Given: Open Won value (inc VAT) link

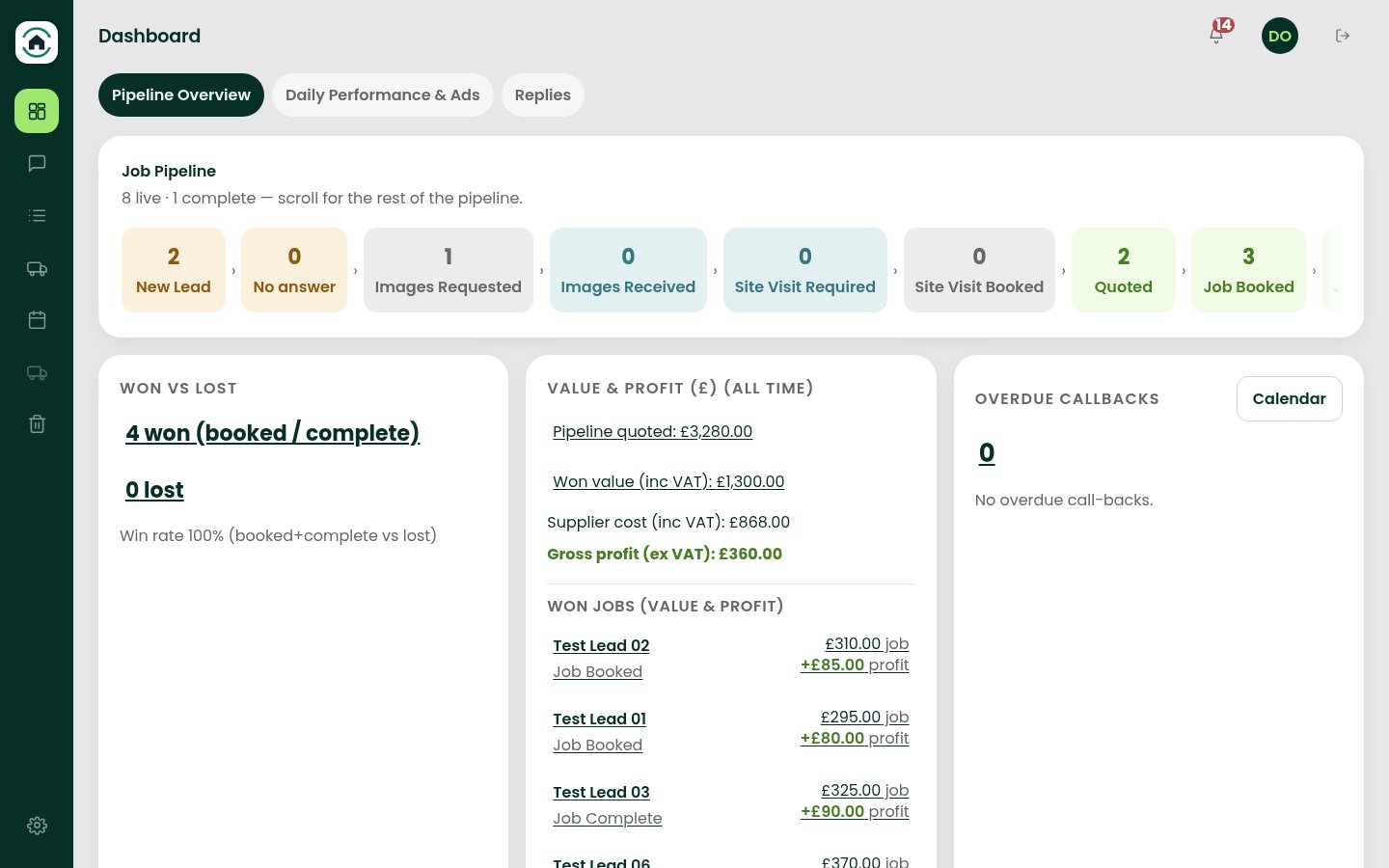Looking at the screenshot, I should (668, 481).
